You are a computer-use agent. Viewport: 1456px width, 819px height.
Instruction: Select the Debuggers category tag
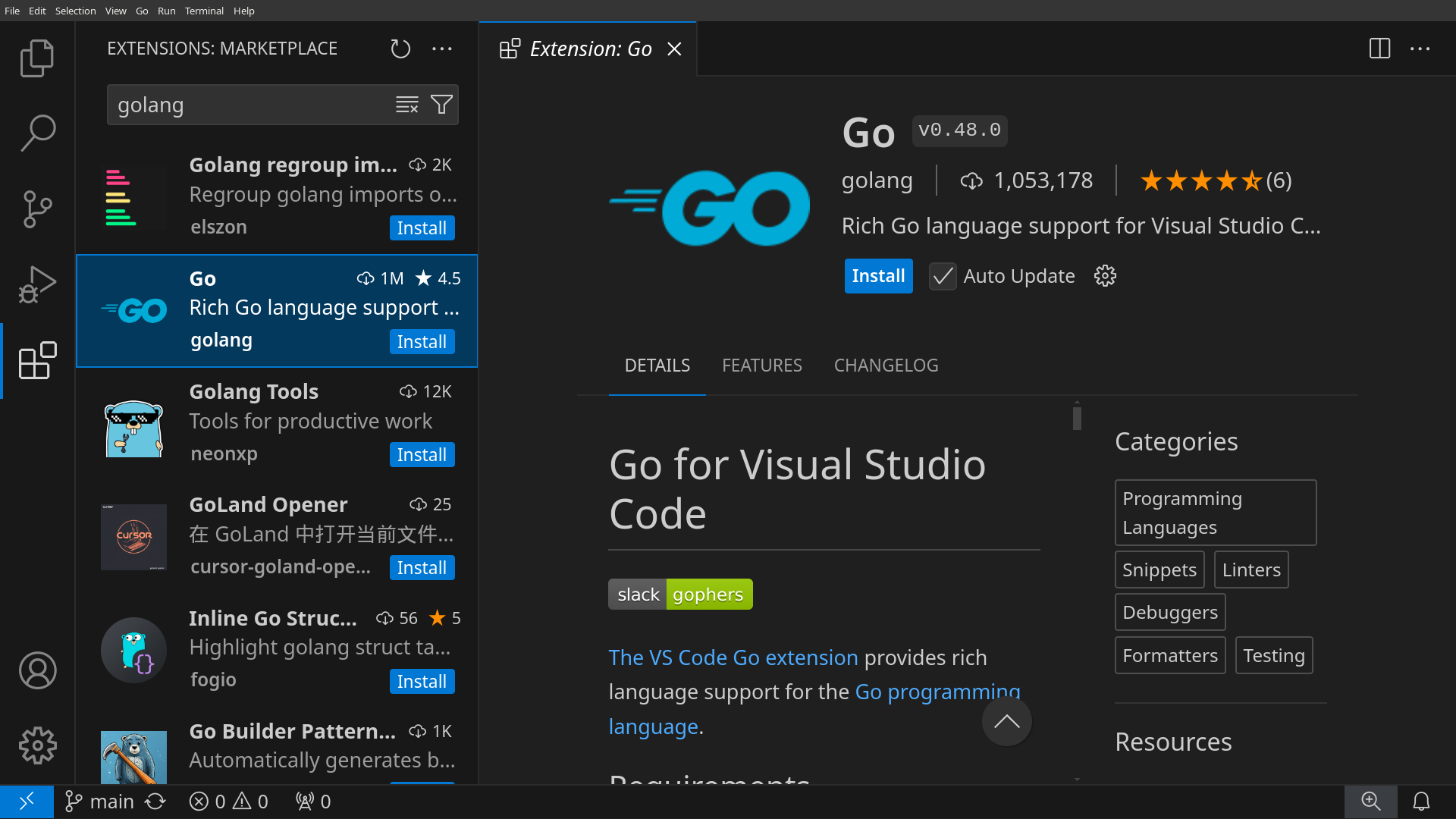pyautogui.click(x=1169, y=612)
